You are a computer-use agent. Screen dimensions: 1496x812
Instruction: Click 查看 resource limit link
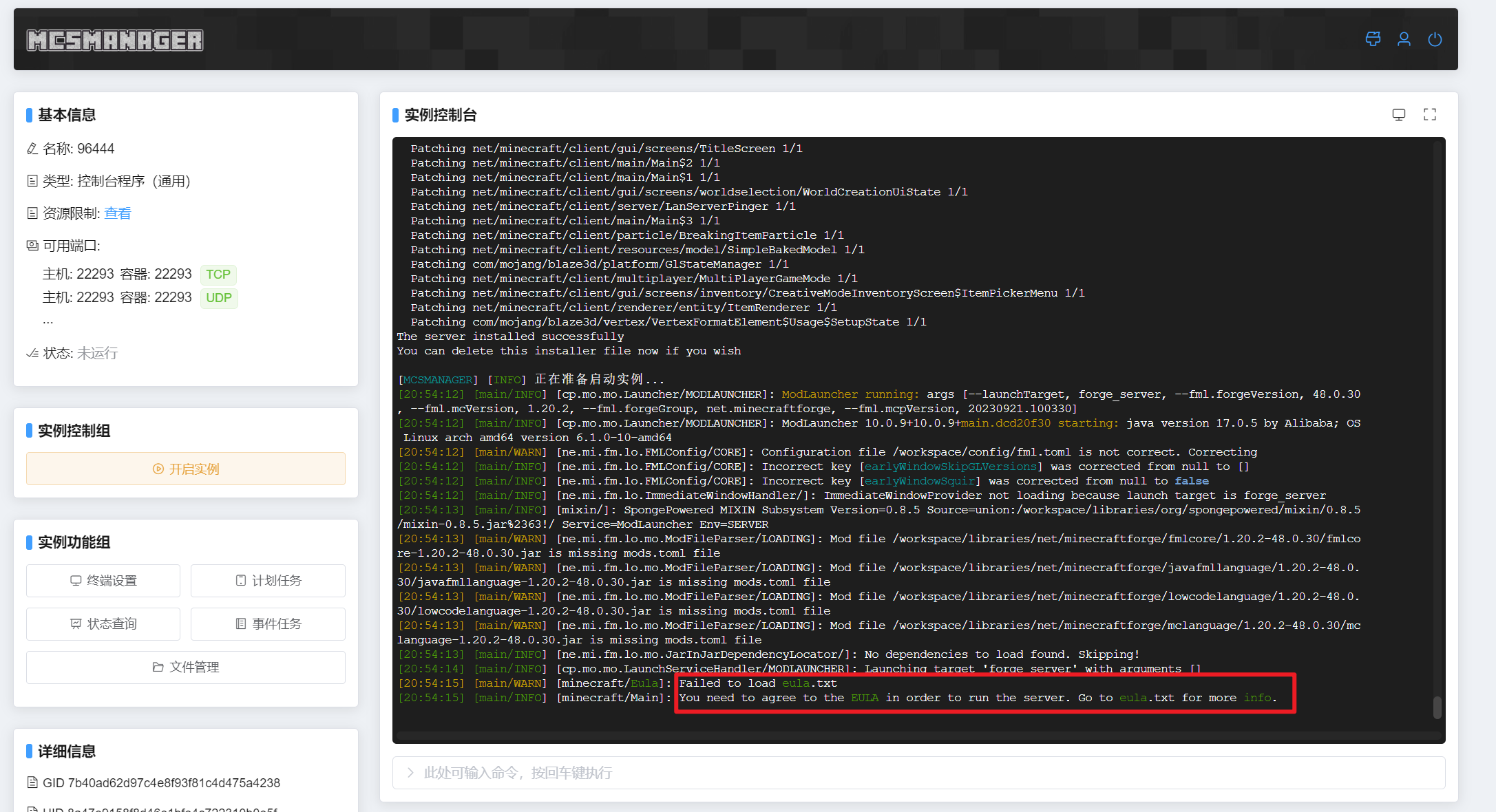coord(117,213)
